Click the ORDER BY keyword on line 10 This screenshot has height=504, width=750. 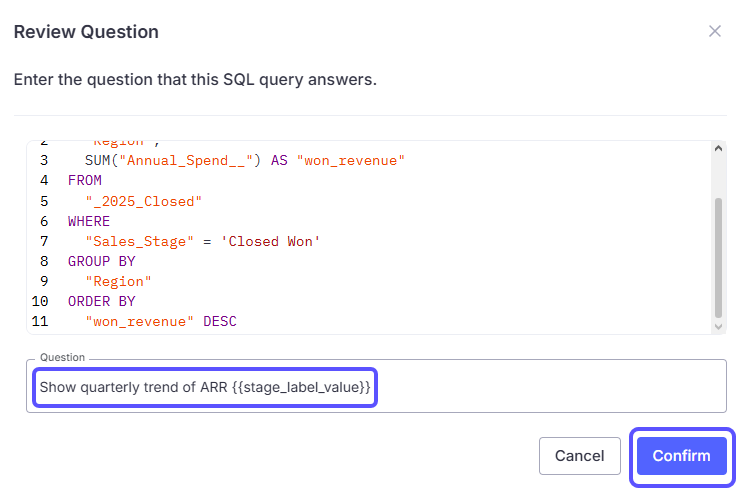[102, 301]
